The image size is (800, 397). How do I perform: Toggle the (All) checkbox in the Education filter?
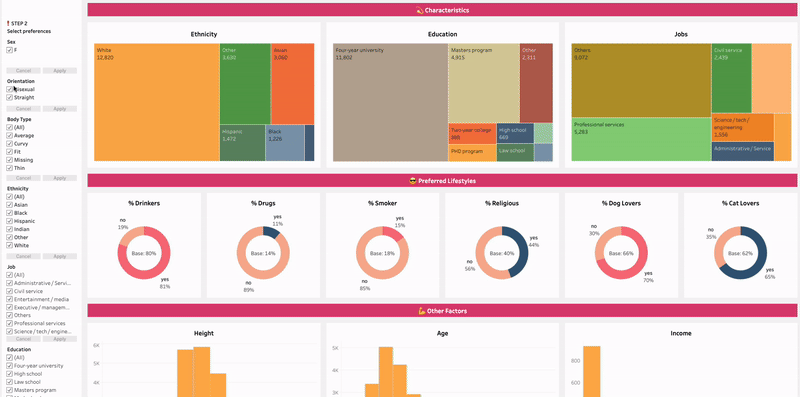[9, 358]
